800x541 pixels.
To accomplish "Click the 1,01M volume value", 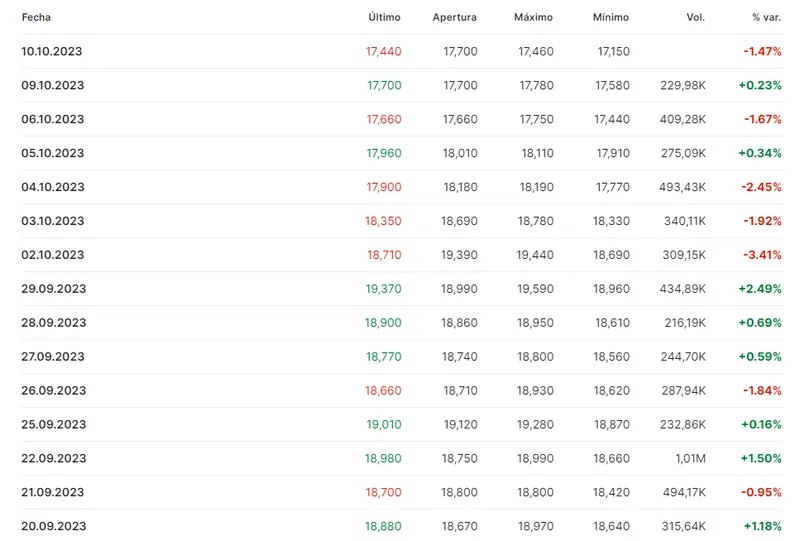I will click(x=689, y=458).
